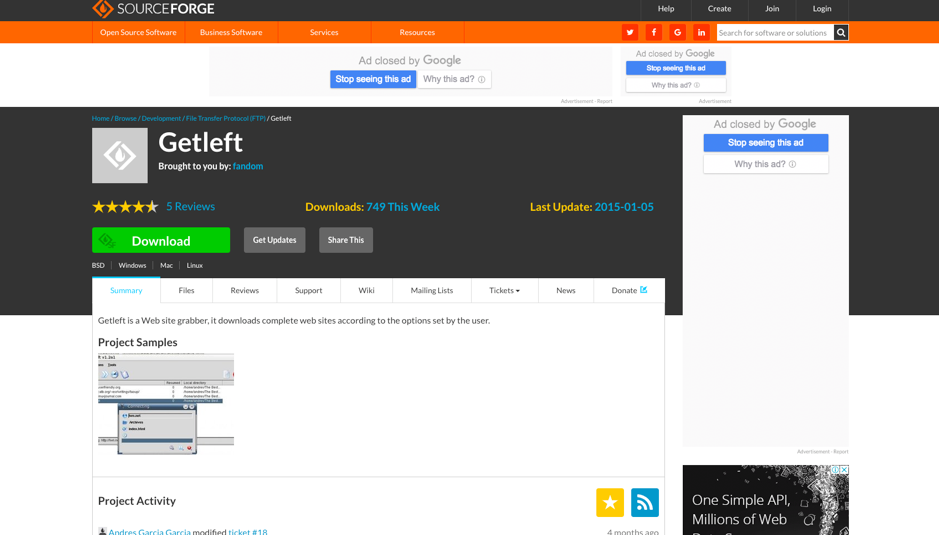Open the Andres Garcia Garcia profile link
The height and width of the screenshot is (535, 939).
(150, 531)
